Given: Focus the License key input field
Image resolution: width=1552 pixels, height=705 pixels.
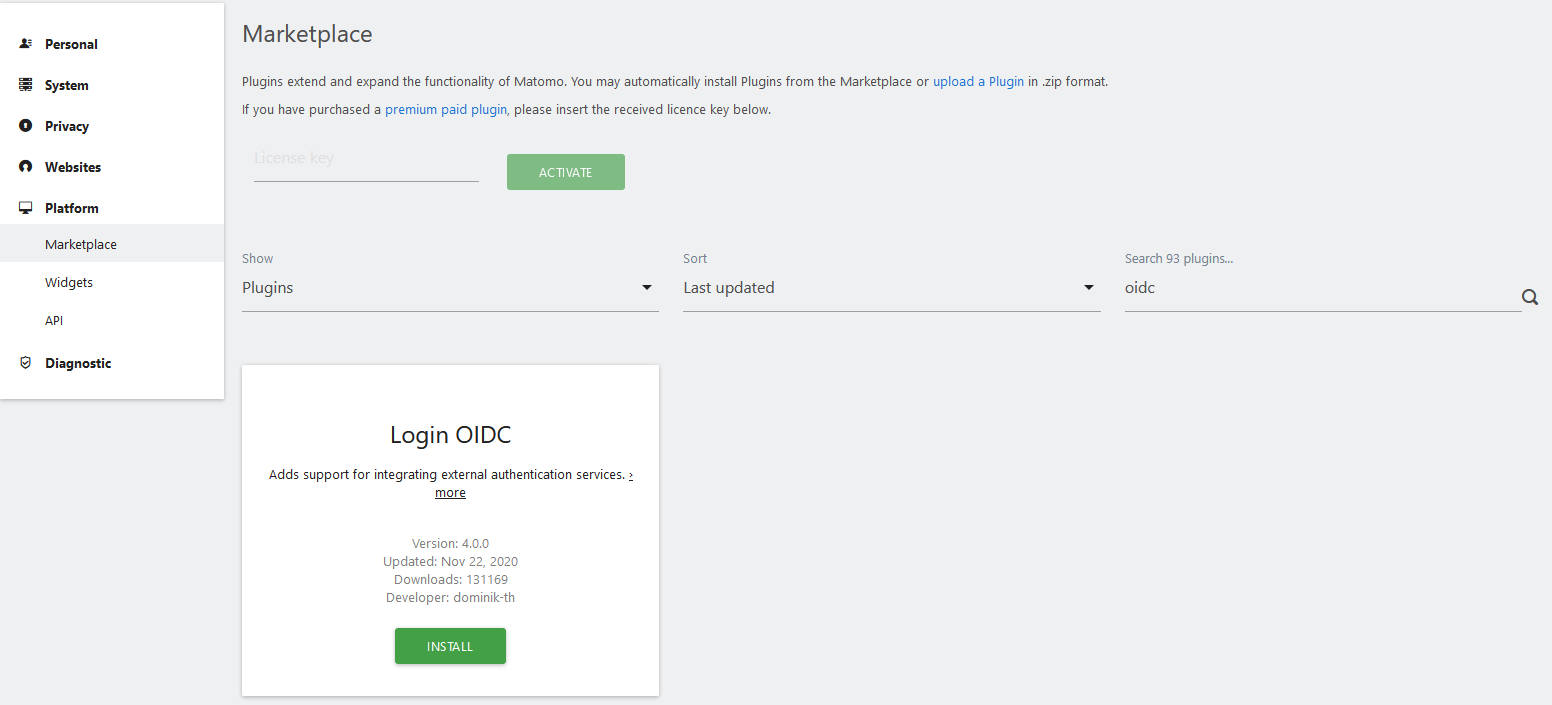Looking at the screenshot, I should tap(366, 160).
